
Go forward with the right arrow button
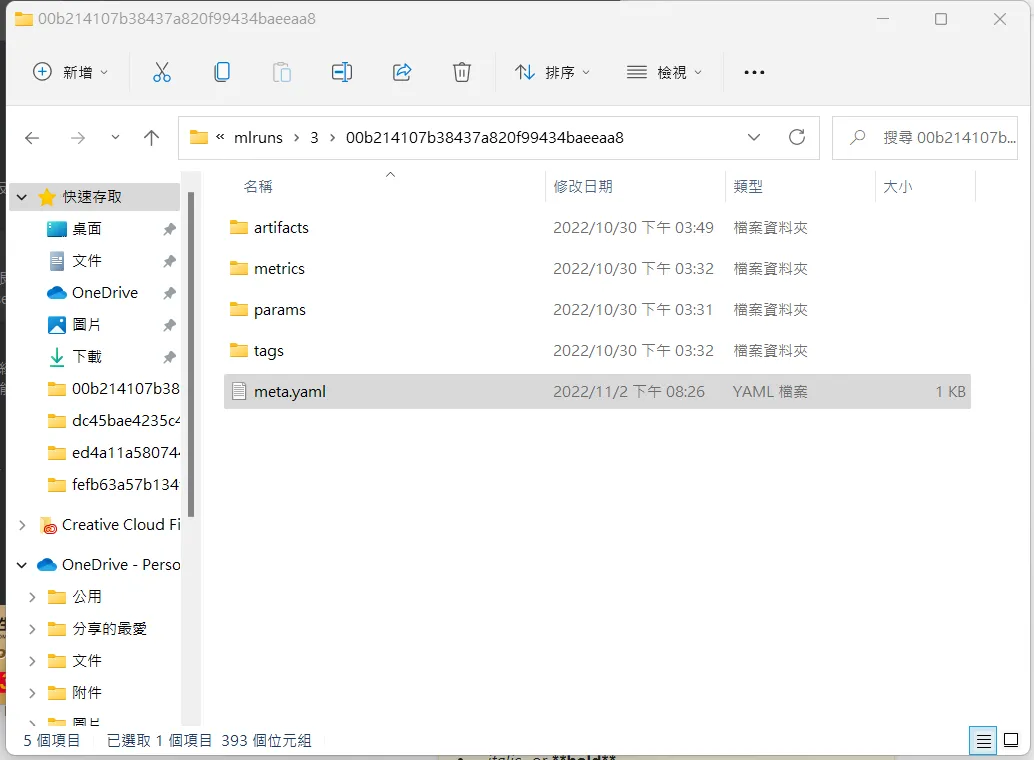(78, 138)
